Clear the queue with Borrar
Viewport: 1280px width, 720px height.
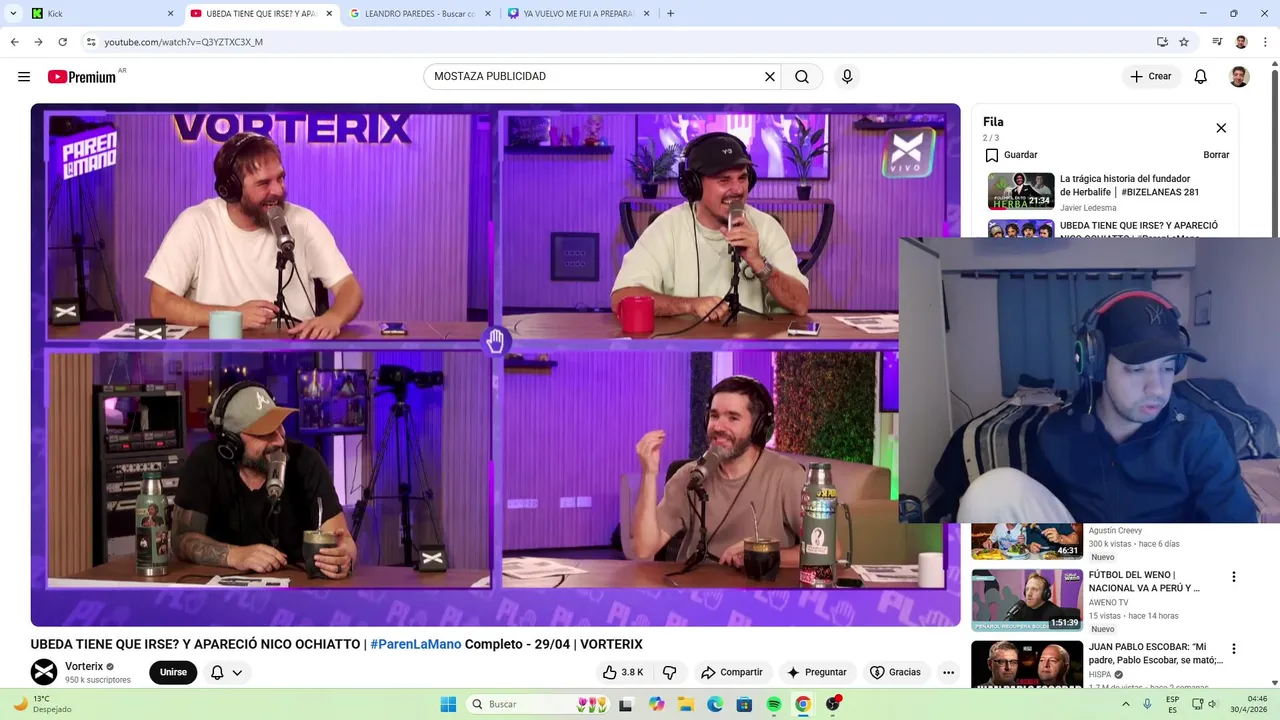pos(1216,155)
